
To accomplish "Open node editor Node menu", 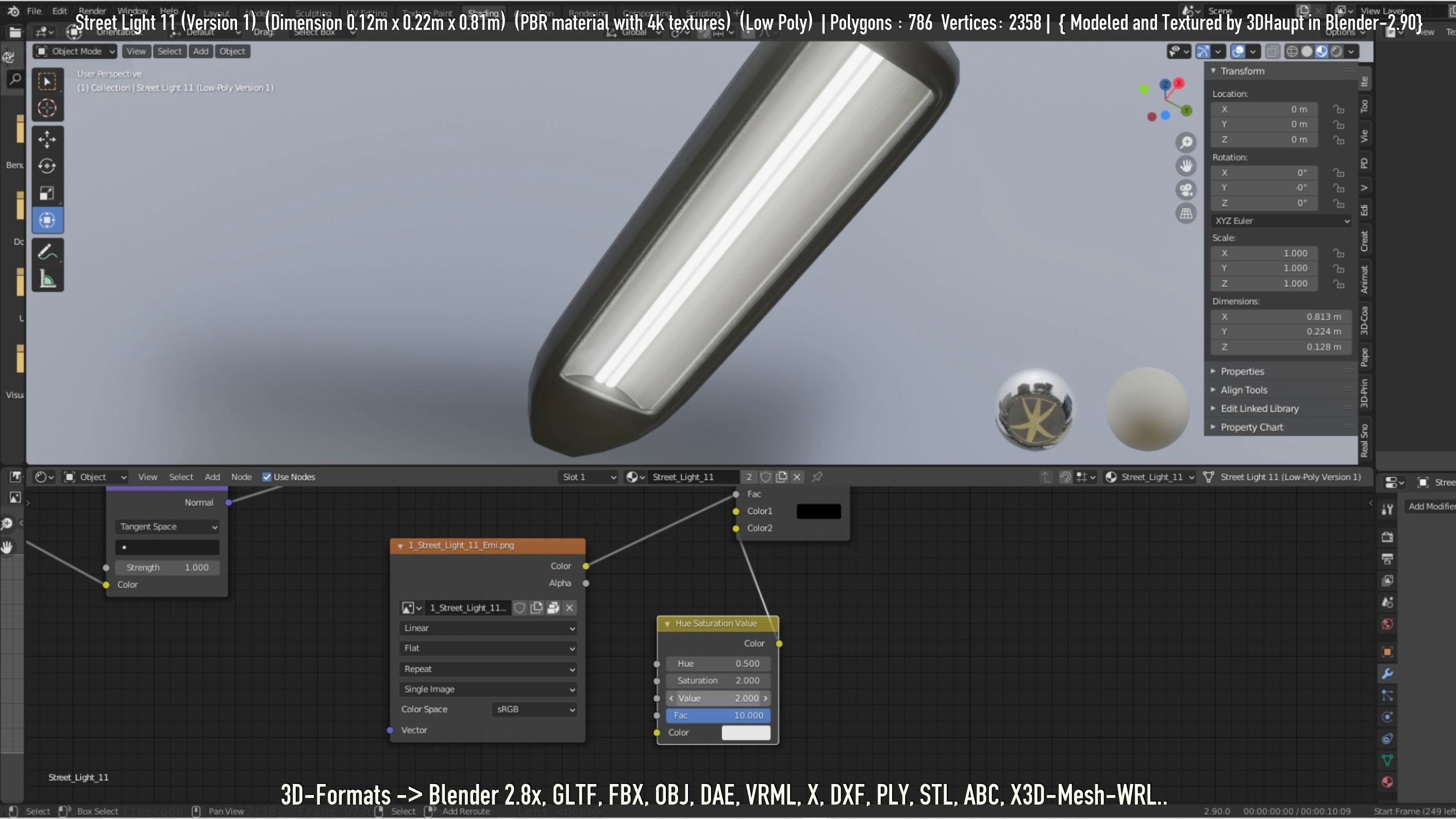I will pyautogui.click(x=241, y=477).
